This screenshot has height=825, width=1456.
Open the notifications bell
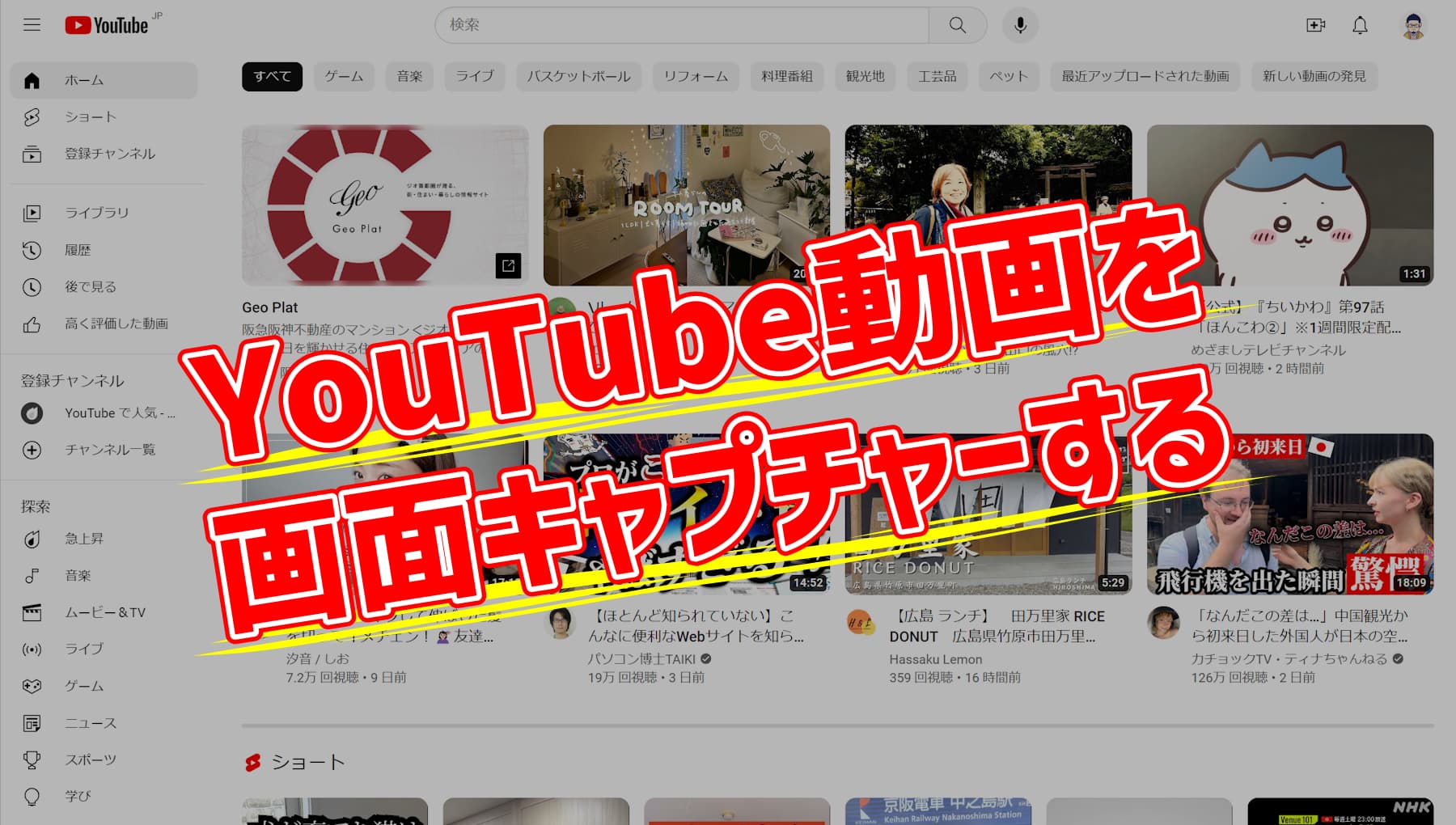[x=1361, y=25]
